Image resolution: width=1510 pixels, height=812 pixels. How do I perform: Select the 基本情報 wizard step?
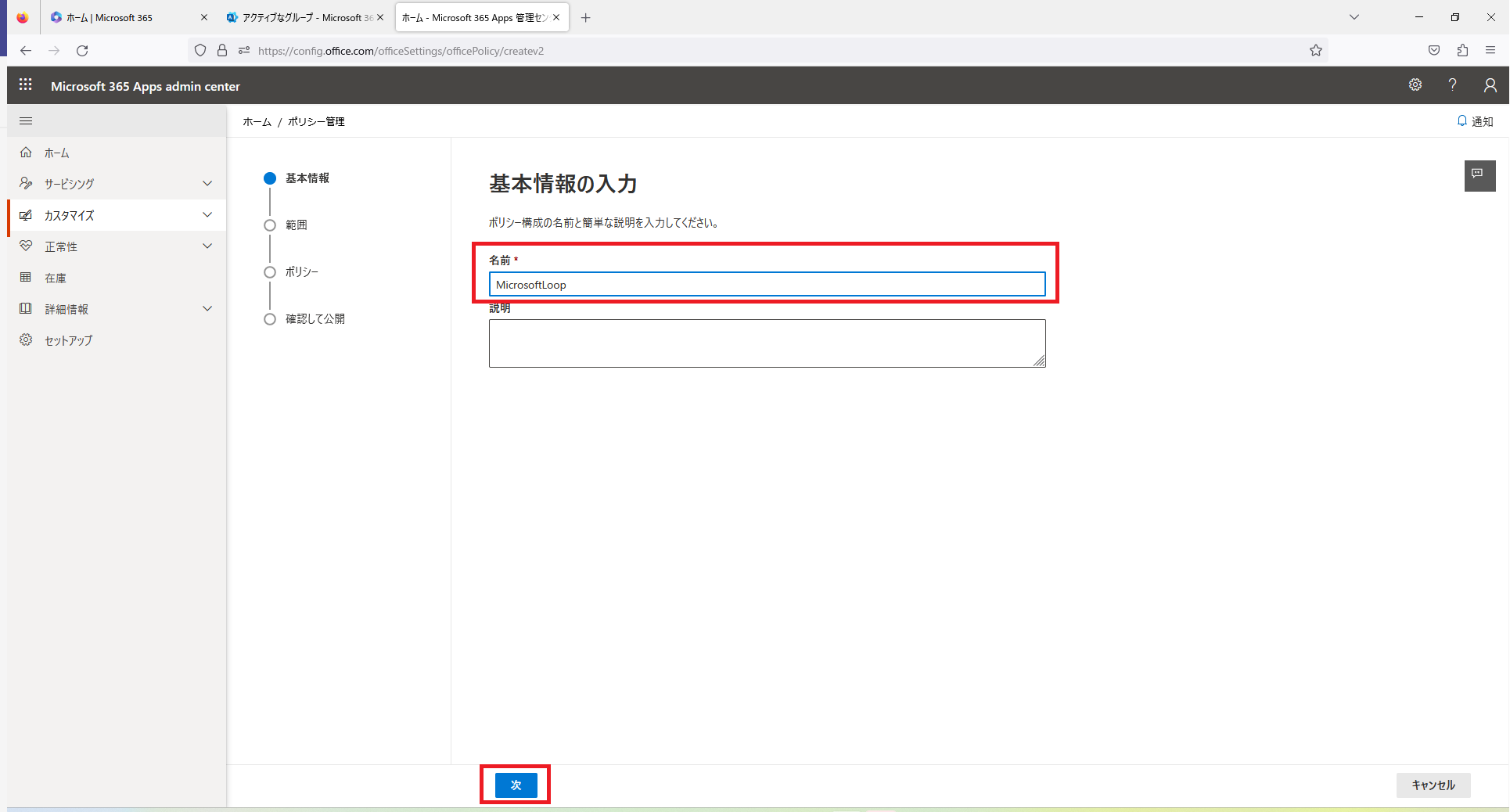click(x=297, y=178)
